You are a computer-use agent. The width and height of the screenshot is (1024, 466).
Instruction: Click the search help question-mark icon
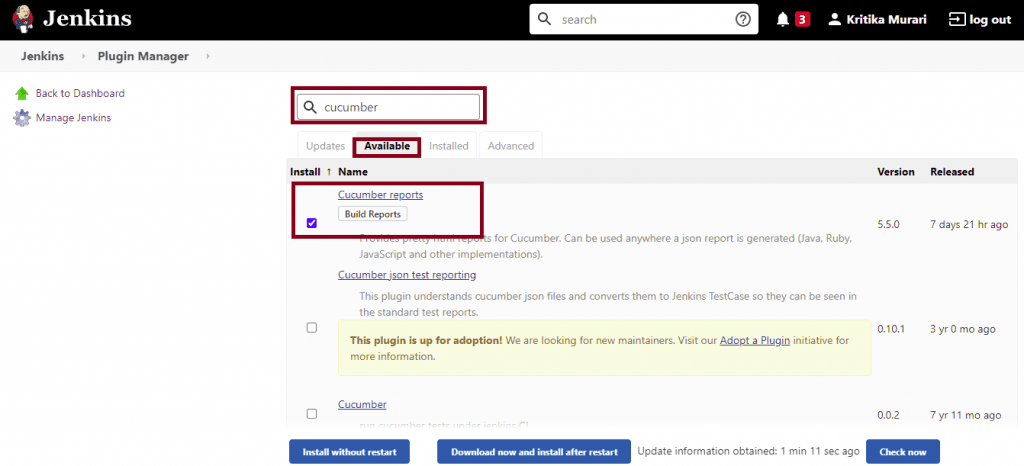click(x=742, y=19)
